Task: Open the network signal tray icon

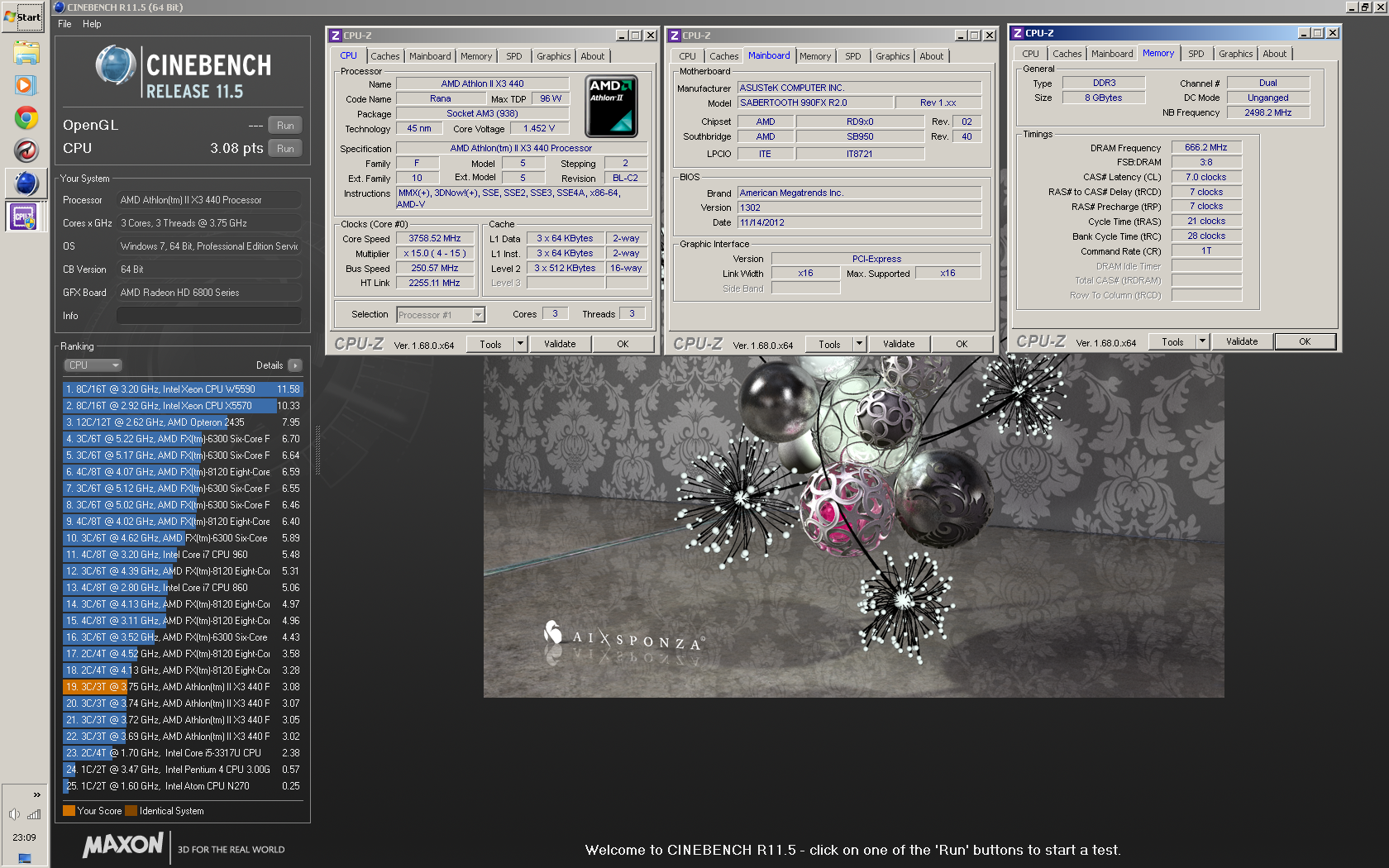Action: [x=34, y=814]
